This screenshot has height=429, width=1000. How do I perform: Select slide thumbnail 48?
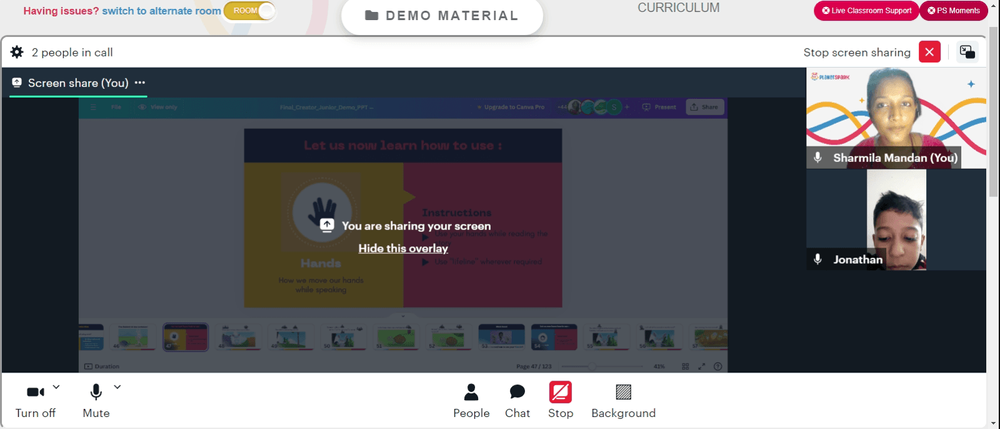pyautogui.click(x=239, y=337)
